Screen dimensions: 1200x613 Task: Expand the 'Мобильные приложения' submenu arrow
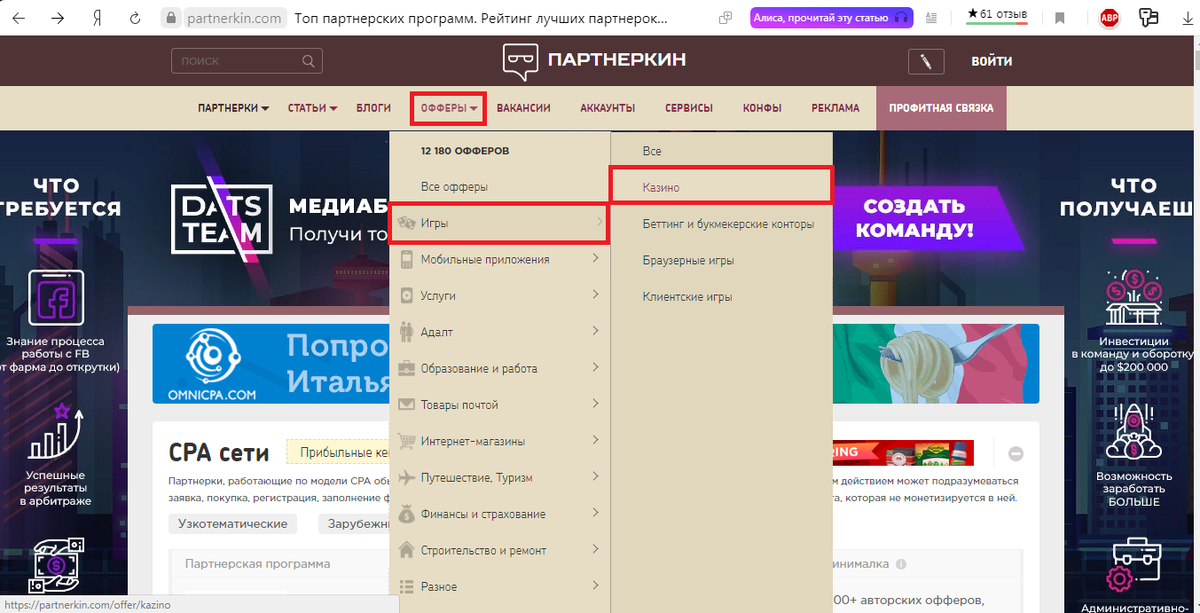(x=596, y=259)
